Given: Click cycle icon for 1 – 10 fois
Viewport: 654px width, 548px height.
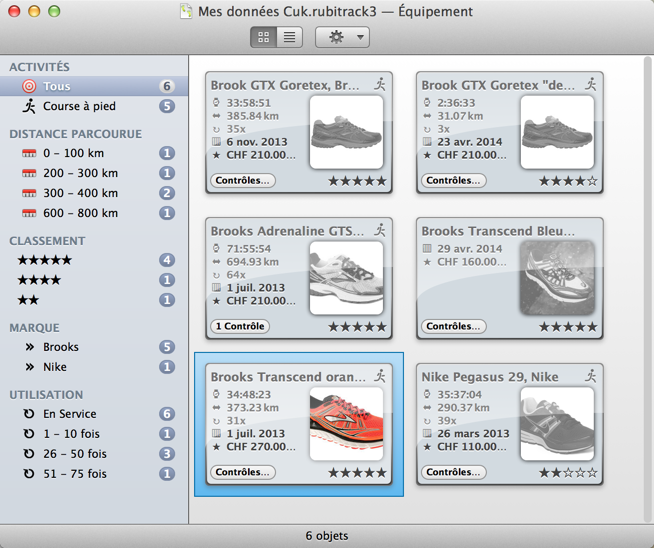Looking at the screenshot, I should [29, 434].
